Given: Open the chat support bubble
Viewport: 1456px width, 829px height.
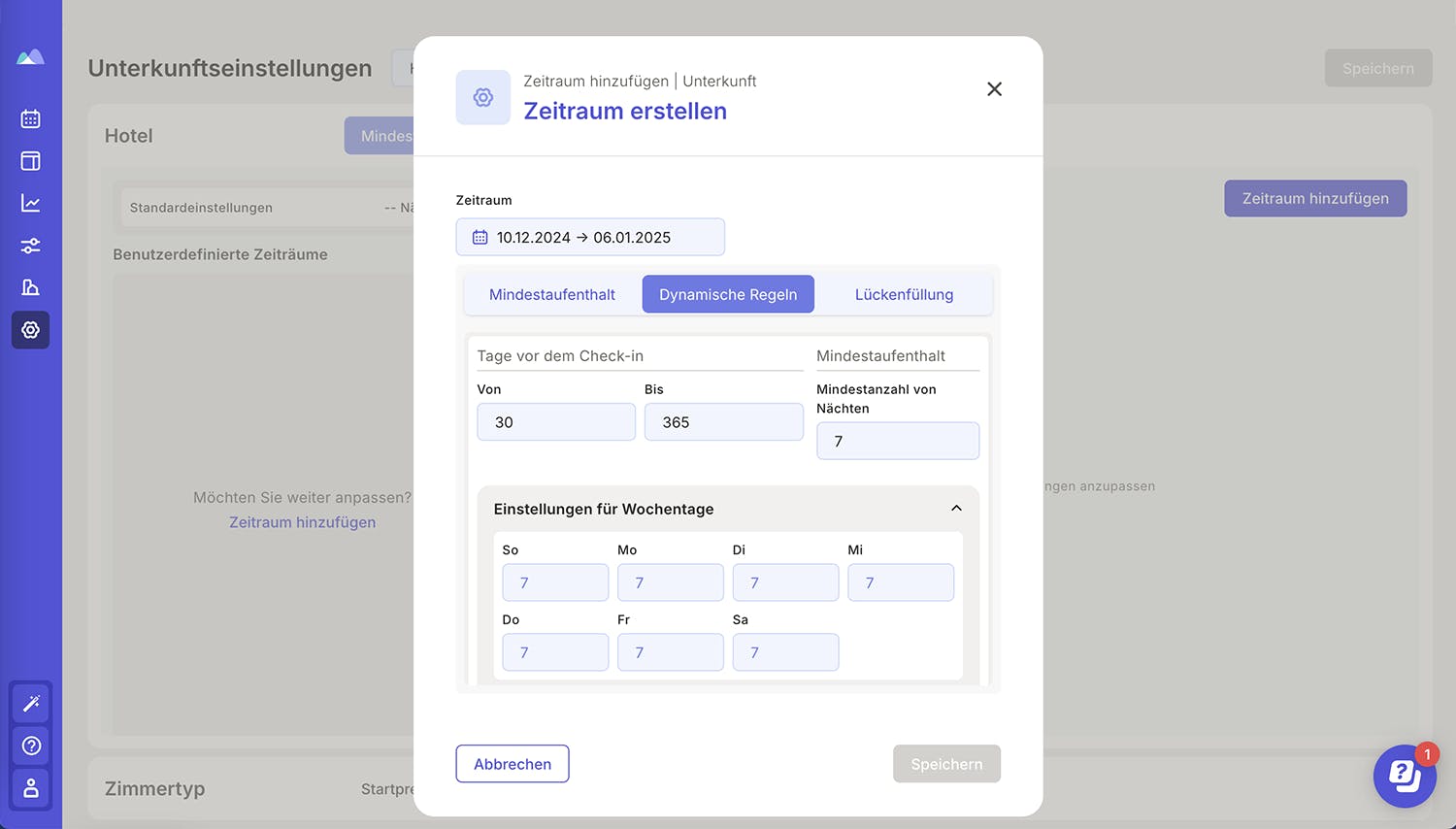Looking at the screenshot, I should click(1405, 776).
